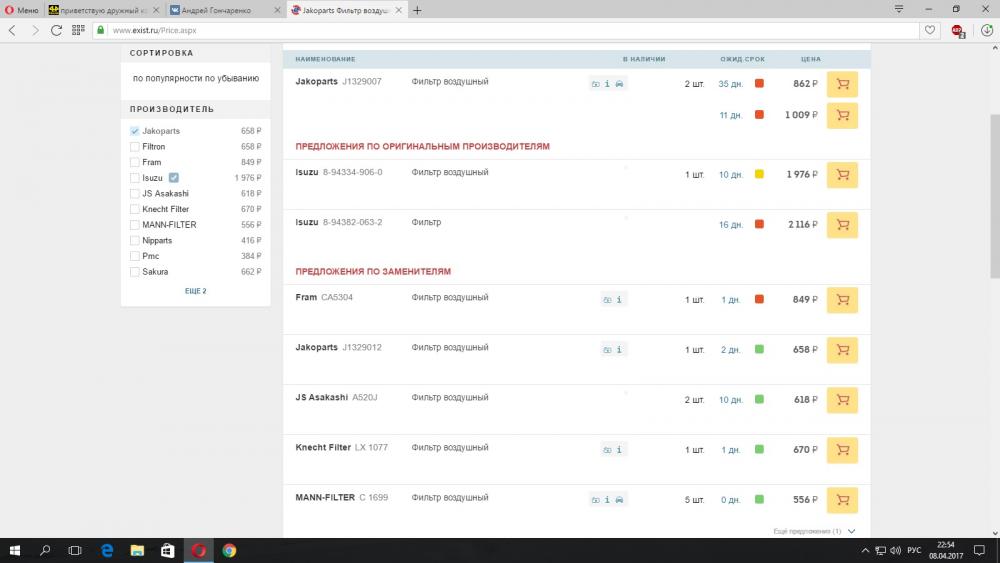Check Fram manufacturer filter
This screenshot has height=563, width=1000.
coord(135,162)
